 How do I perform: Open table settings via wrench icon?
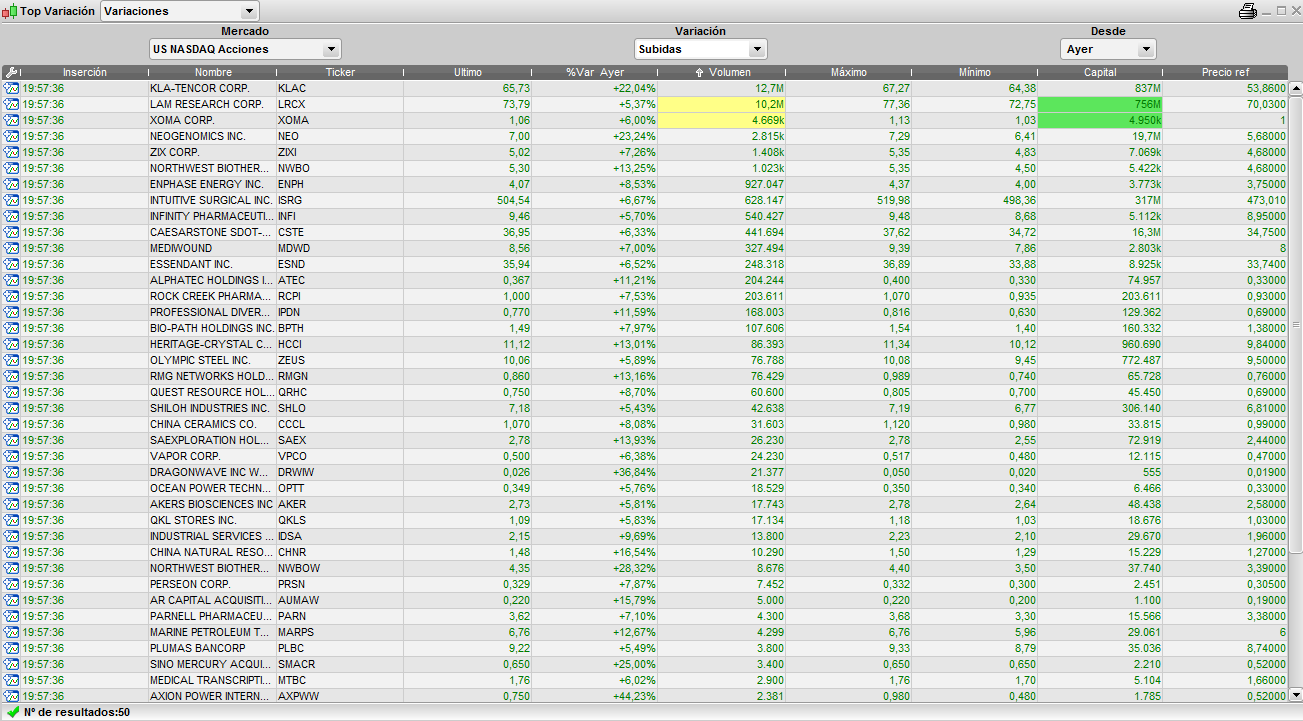click(x=11, y=72)
